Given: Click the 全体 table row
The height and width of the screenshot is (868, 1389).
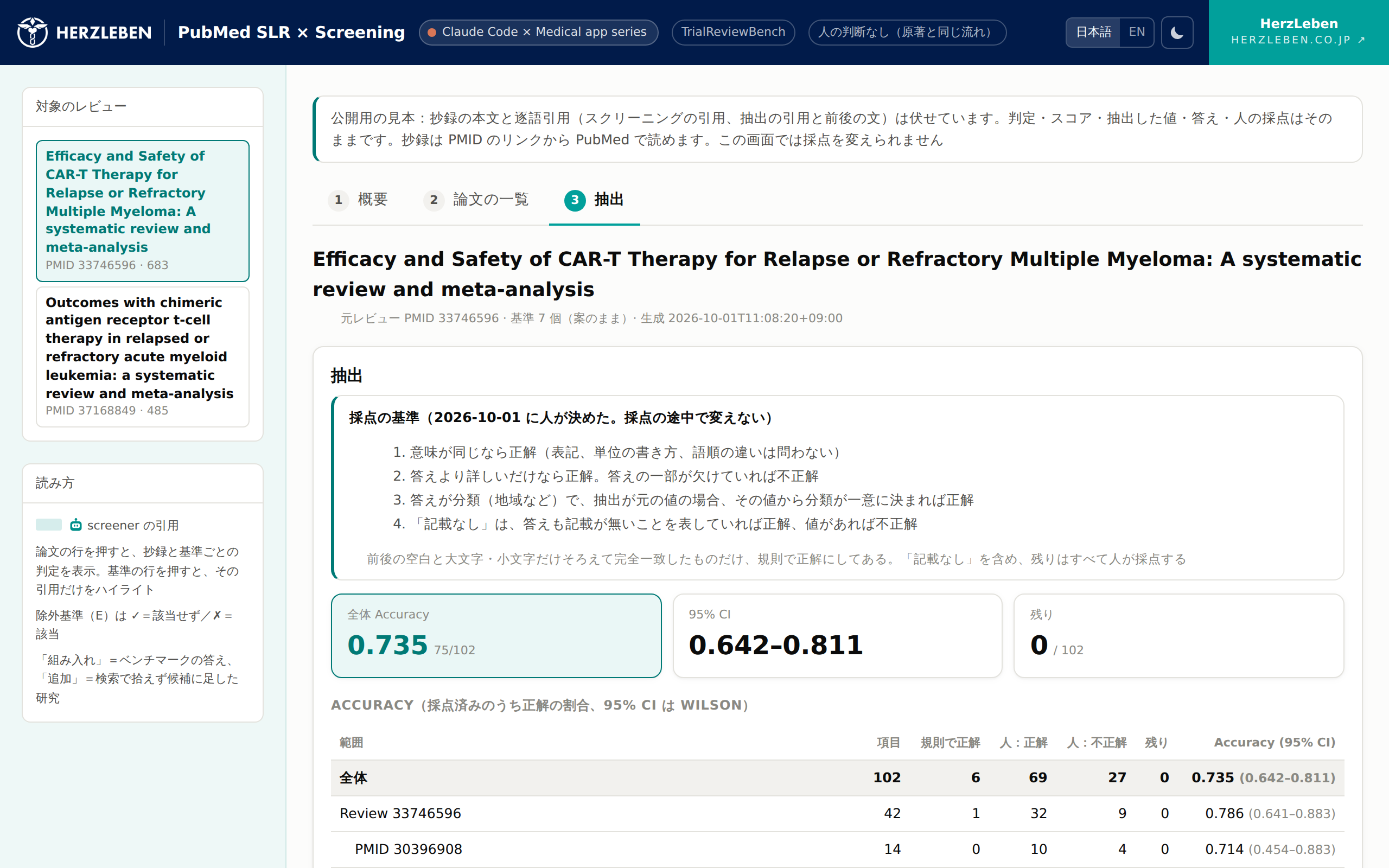Looking at the screenshot, I should (837, 778).
